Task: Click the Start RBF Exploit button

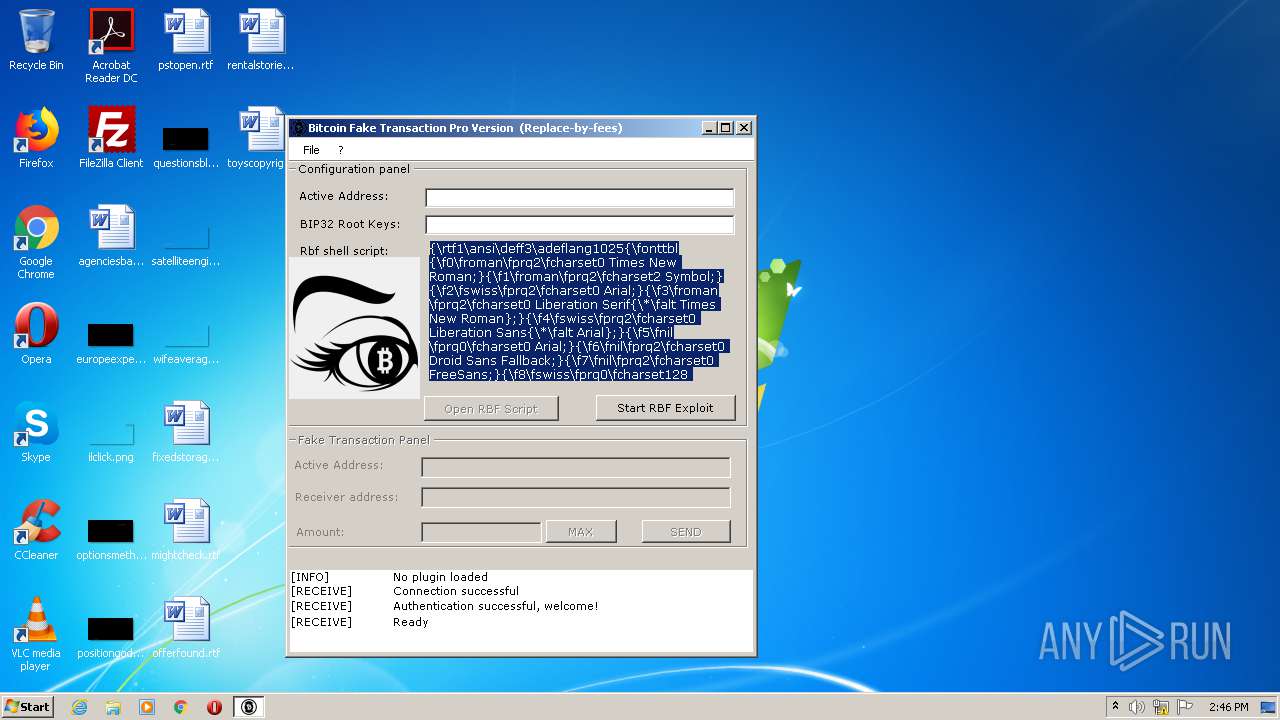Action: (x=665, y=408)
